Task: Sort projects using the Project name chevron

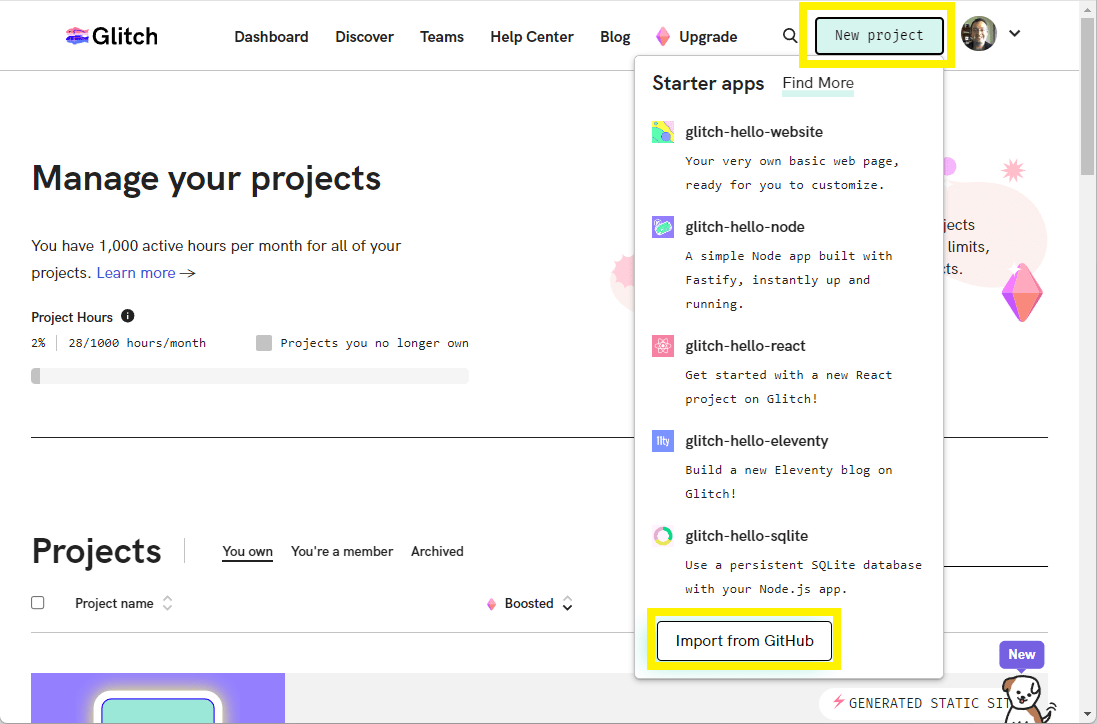Action: pos(167,603)
